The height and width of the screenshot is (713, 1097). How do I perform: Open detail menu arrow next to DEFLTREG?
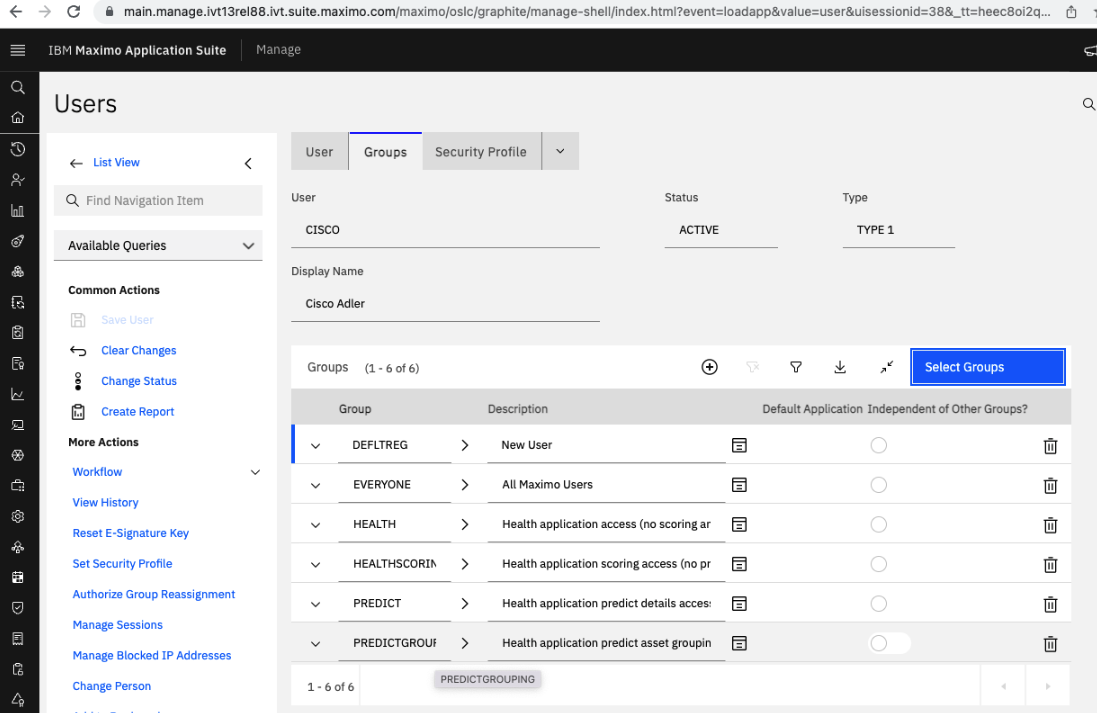(x=465, y=445)
